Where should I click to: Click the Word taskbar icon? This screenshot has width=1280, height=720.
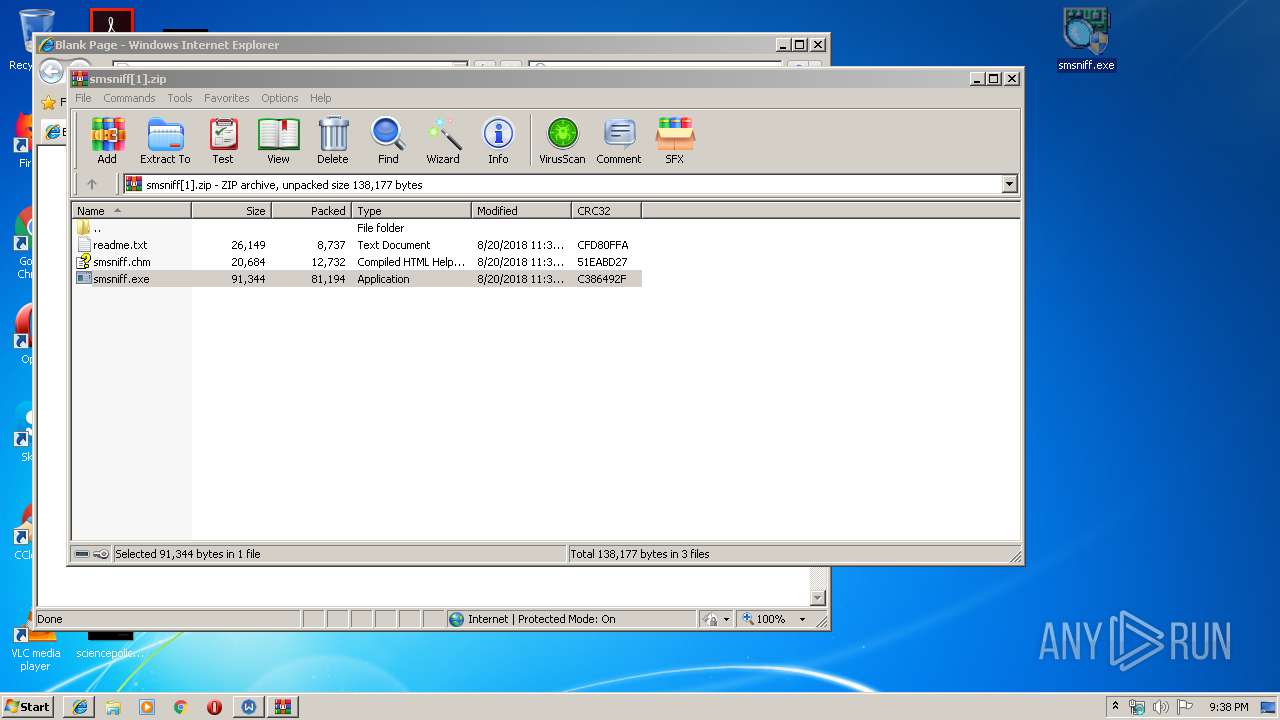coord(248,707)
